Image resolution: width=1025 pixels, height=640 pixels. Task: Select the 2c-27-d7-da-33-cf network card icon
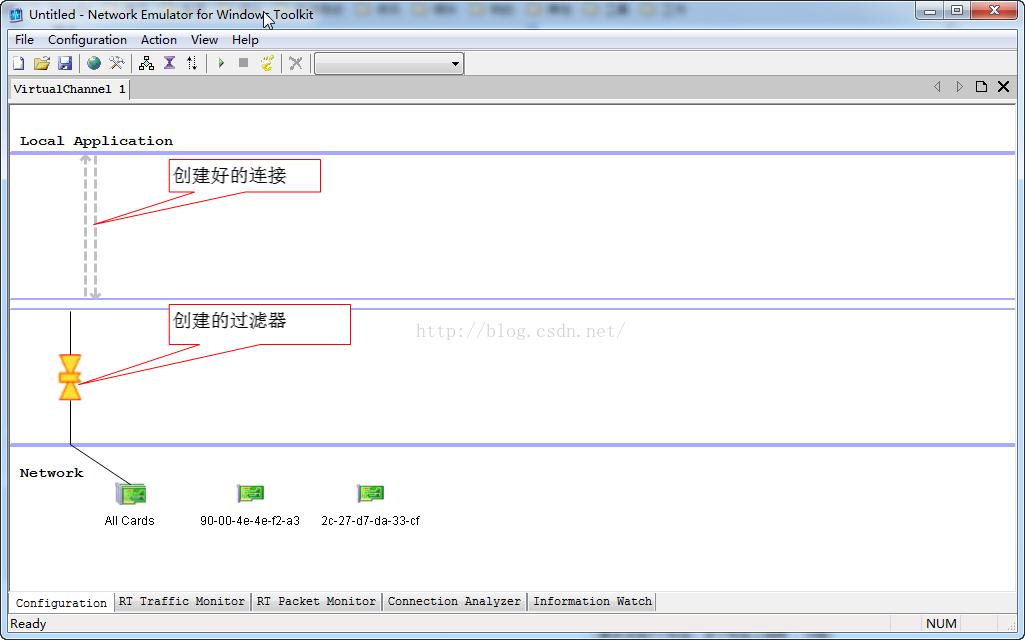pos(370,492)
